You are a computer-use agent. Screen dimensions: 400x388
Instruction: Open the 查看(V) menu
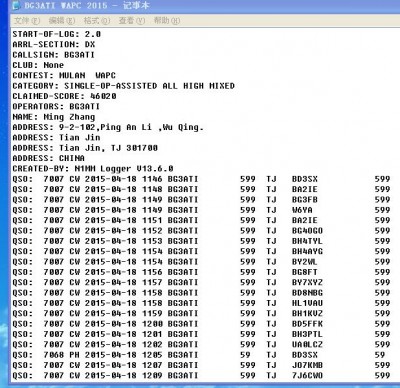(x=132, y=21)
